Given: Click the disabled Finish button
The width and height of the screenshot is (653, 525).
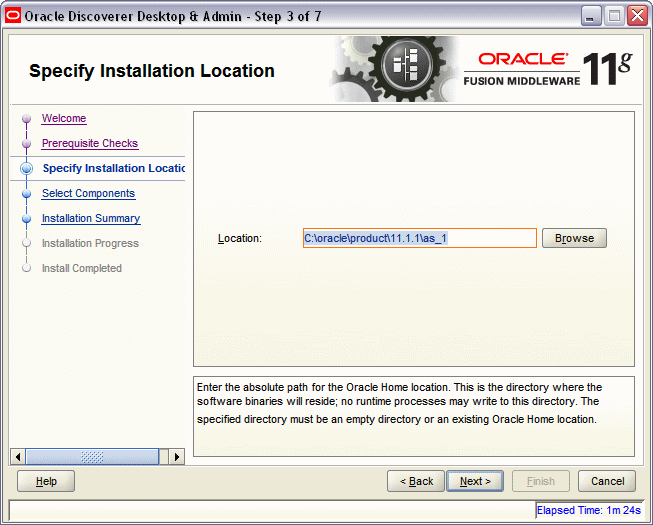Looking at the screenshot, I should (x=541, y=481).
